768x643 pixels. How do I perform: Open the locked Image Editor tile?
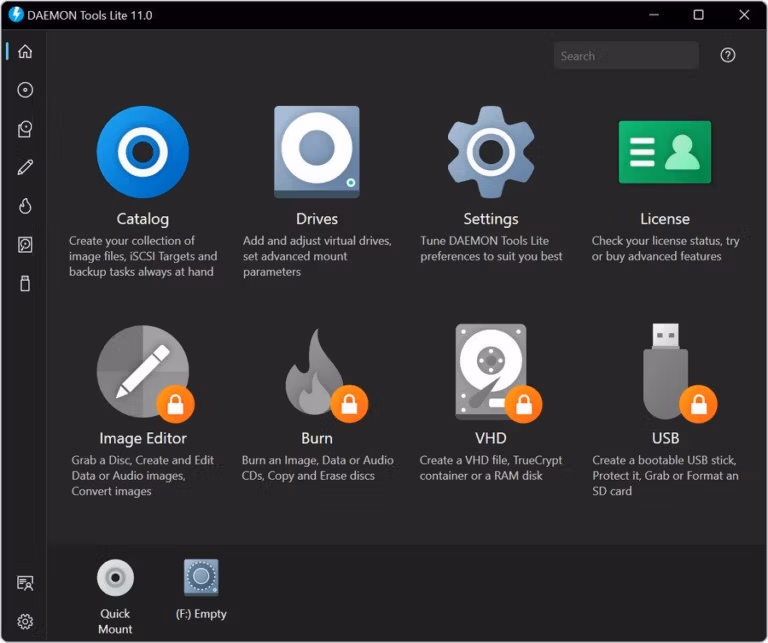(x=143, y=371)
